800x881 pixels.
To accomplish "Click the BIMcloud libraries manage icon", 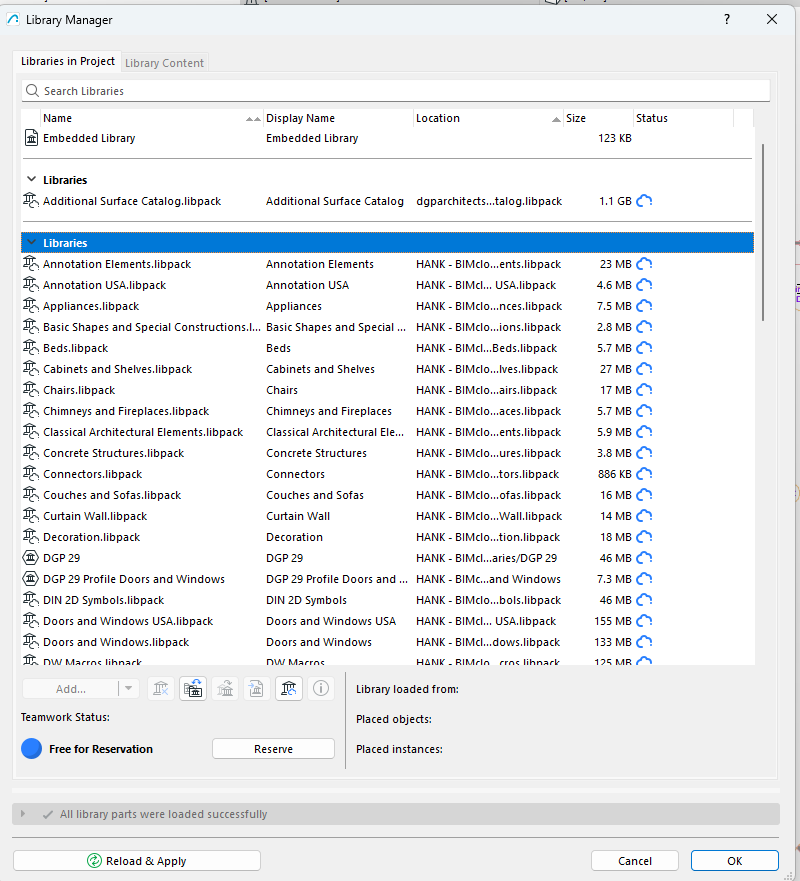I will [x=289, y=688].
